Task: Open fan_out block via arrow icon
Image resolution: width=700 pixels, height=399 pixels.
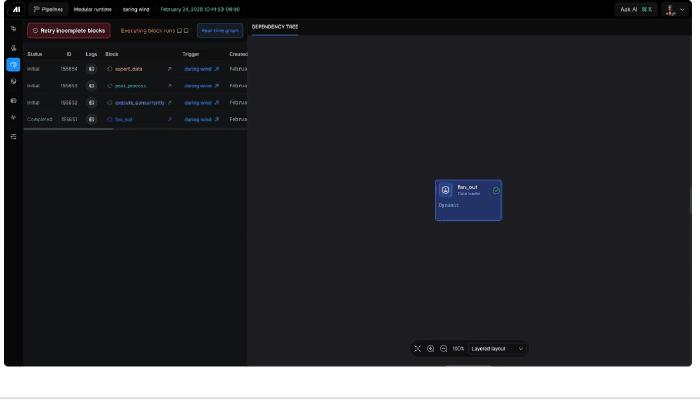Action: 169,119
